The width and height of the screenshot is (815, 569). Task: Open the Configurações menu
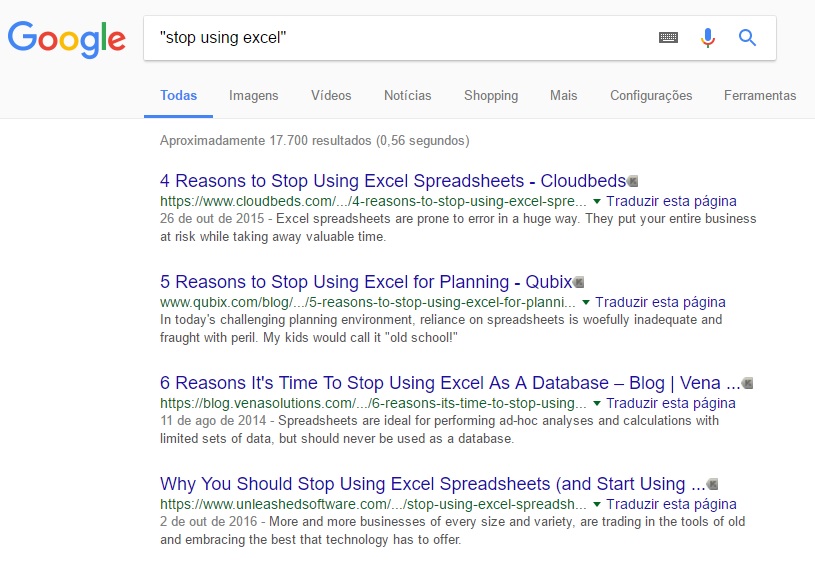tap(651, 96)
